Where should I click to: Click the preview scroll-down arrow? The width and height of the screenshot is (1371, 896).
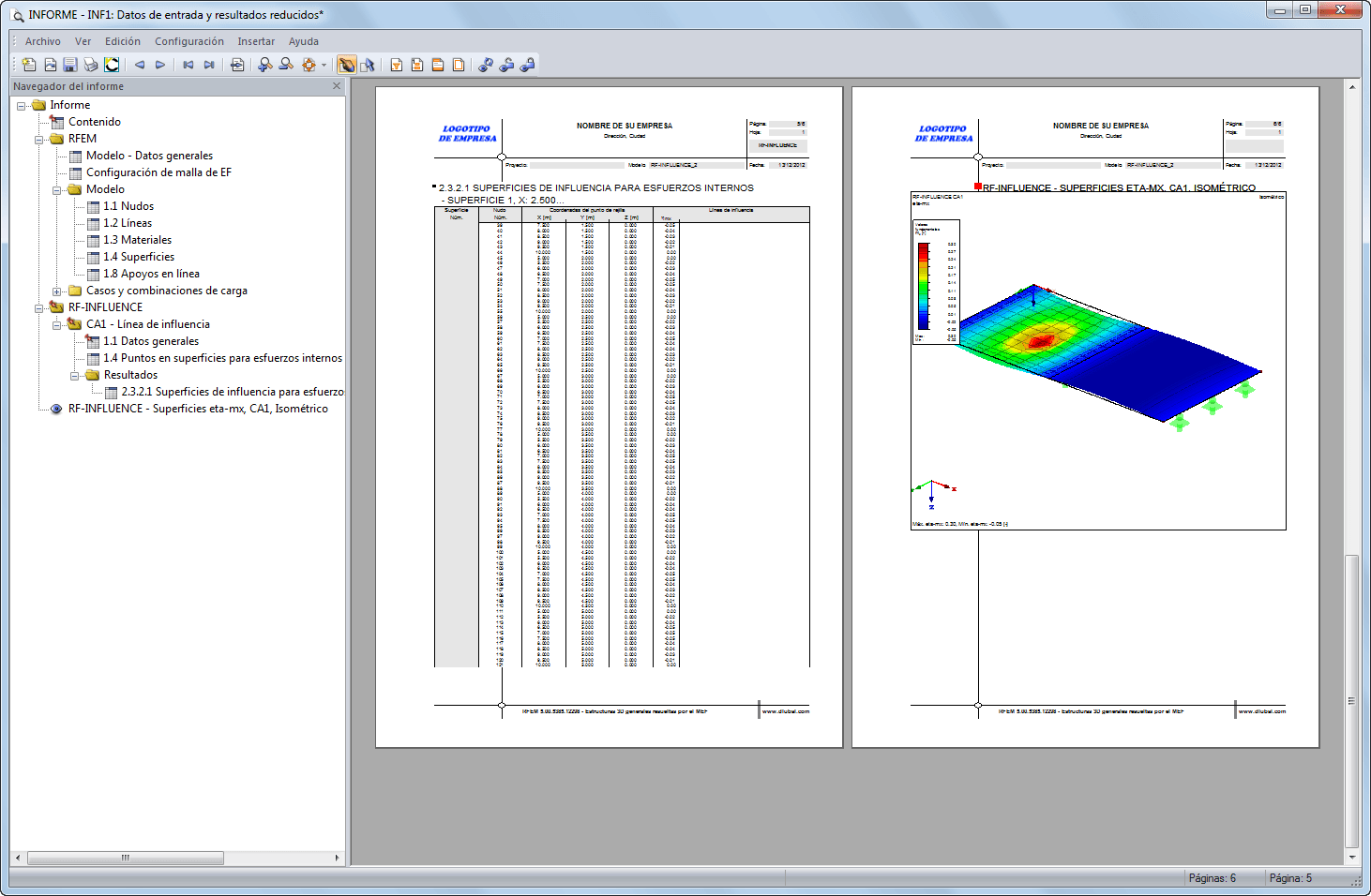pyautogui.click(x=1351, y=857)
